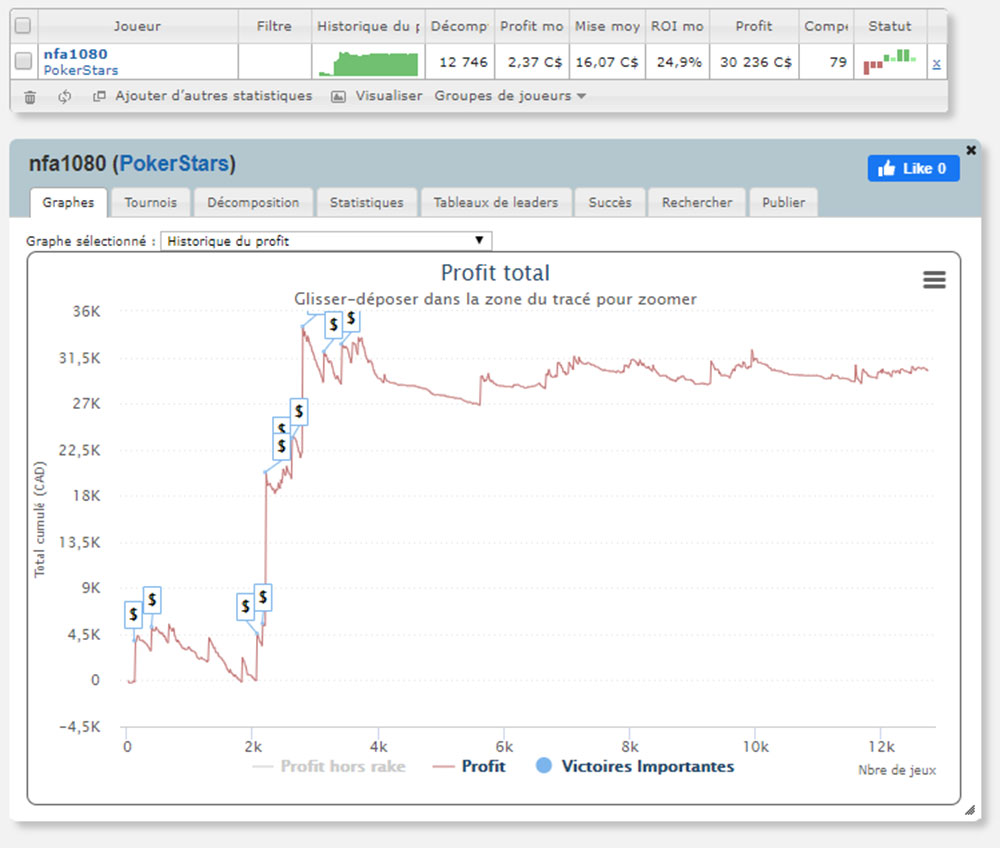The image size is (1000, 848).
Task: Close the nfa1080 player panel
Action: click(x=971, y=150)
